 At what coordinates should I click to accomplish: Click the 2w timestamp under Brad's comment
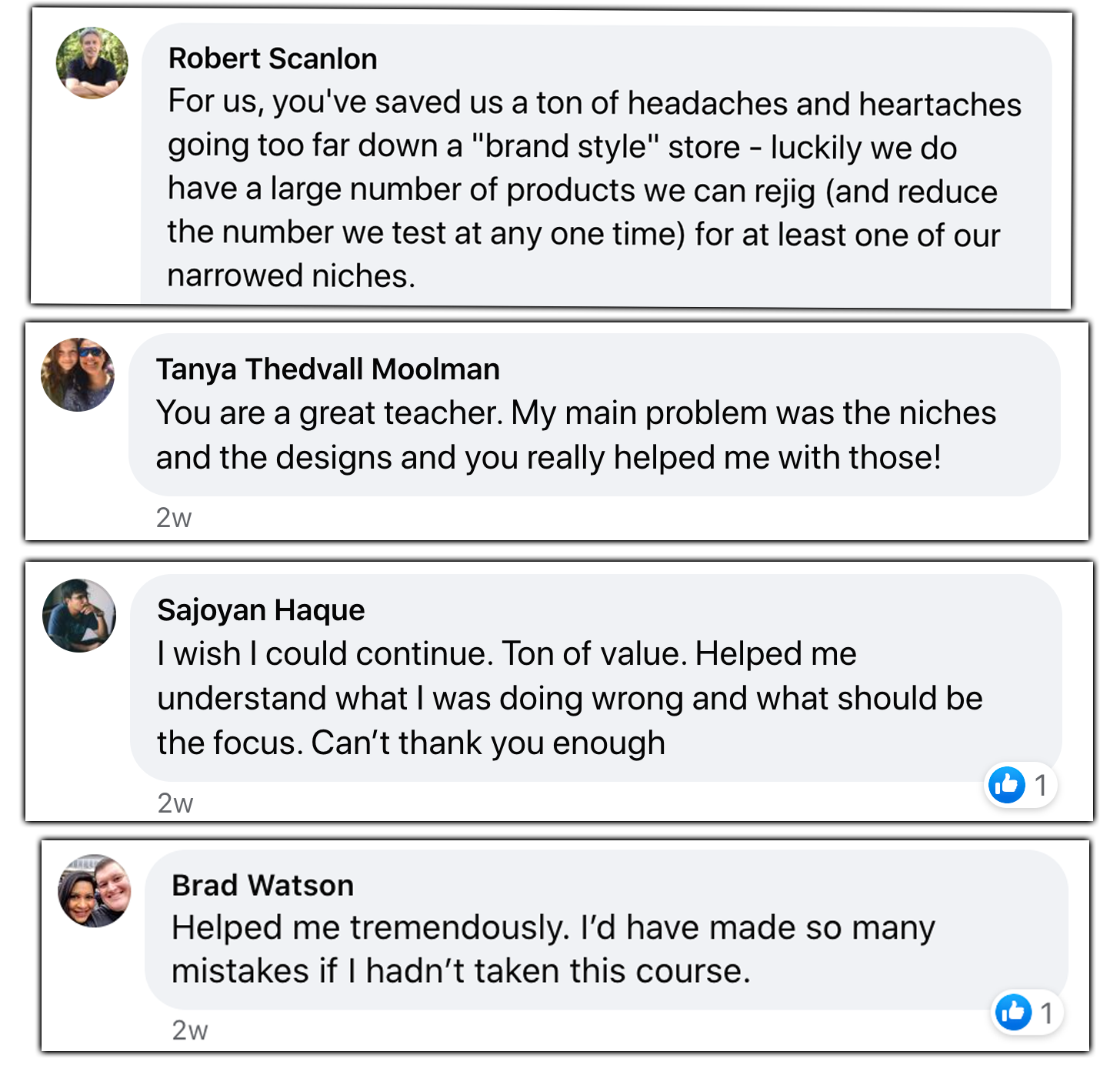pos(190,1030)
